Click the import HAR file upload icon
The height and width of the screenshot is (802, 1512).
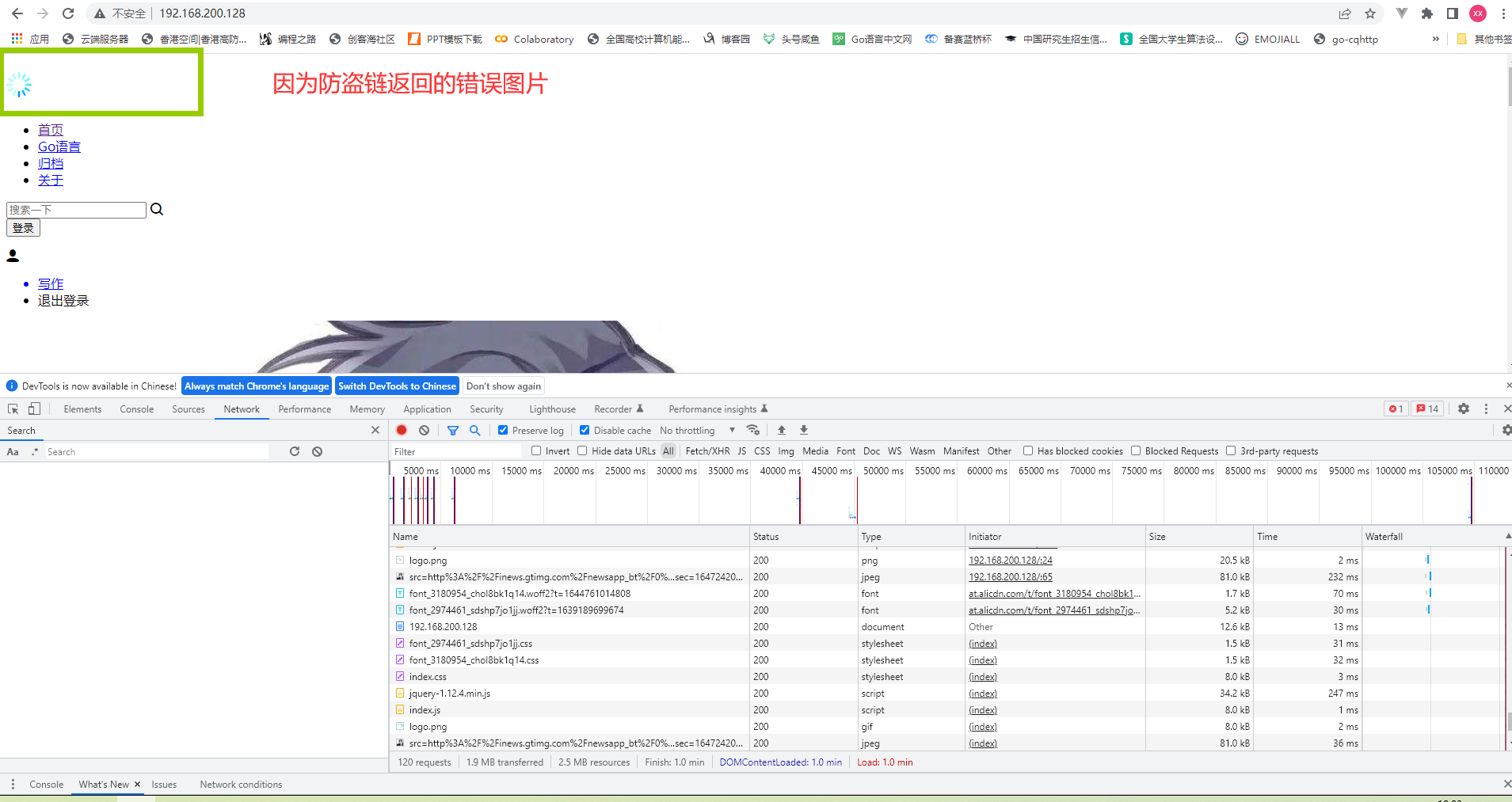point(782,430)
